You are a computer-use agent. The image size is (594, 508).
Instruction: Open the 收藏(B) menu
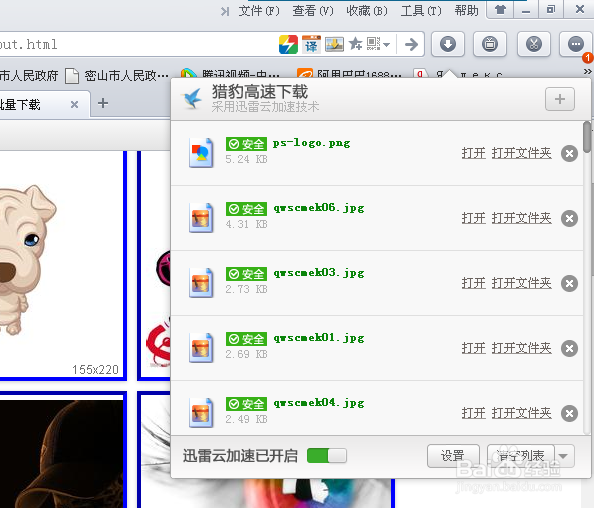(367, 11)
